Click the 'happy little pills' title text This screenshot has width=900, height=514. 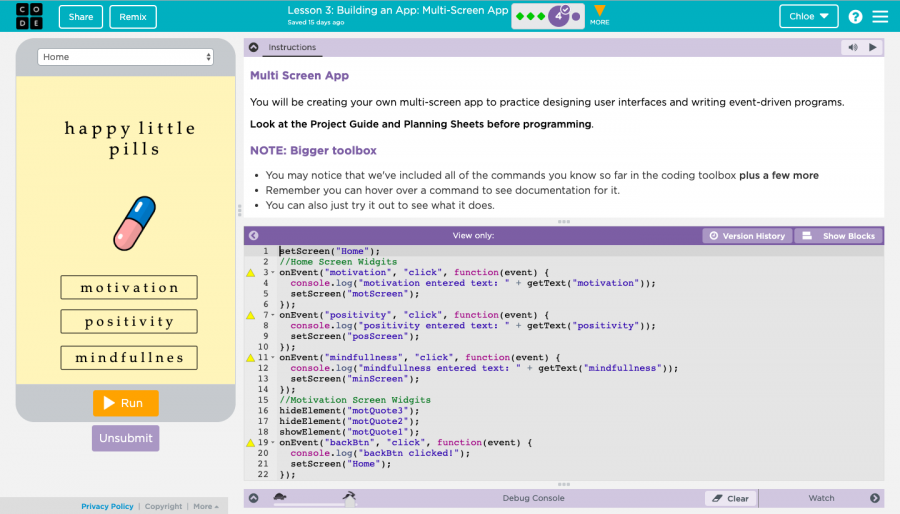click(130, 138)
